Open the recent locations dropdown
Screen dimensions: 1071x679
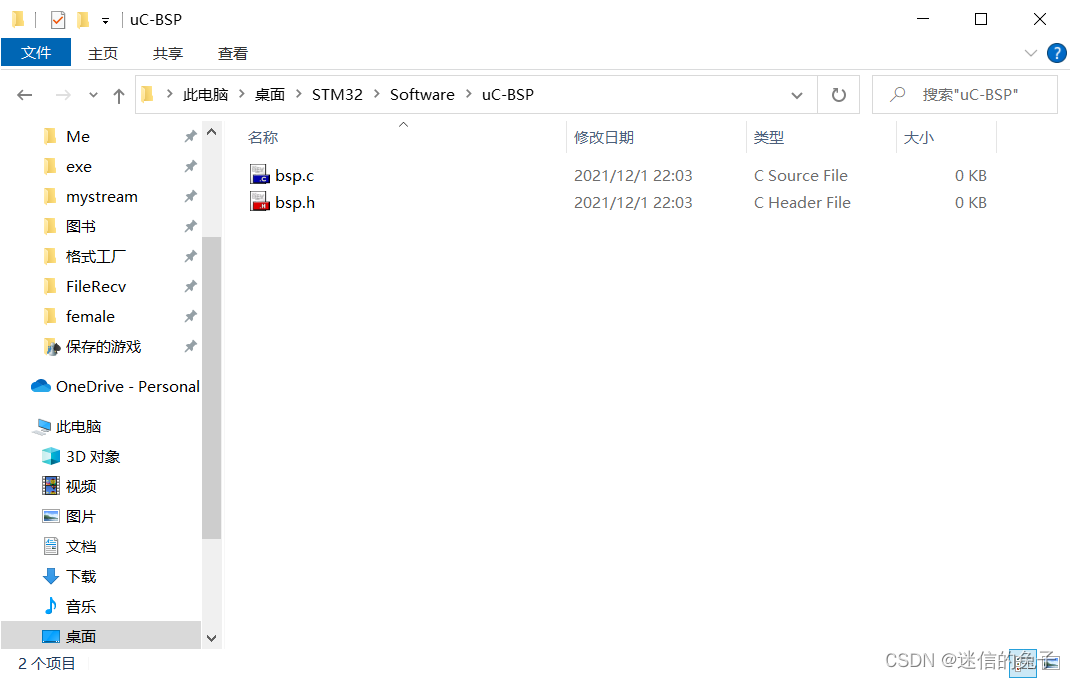pos(93,95)
